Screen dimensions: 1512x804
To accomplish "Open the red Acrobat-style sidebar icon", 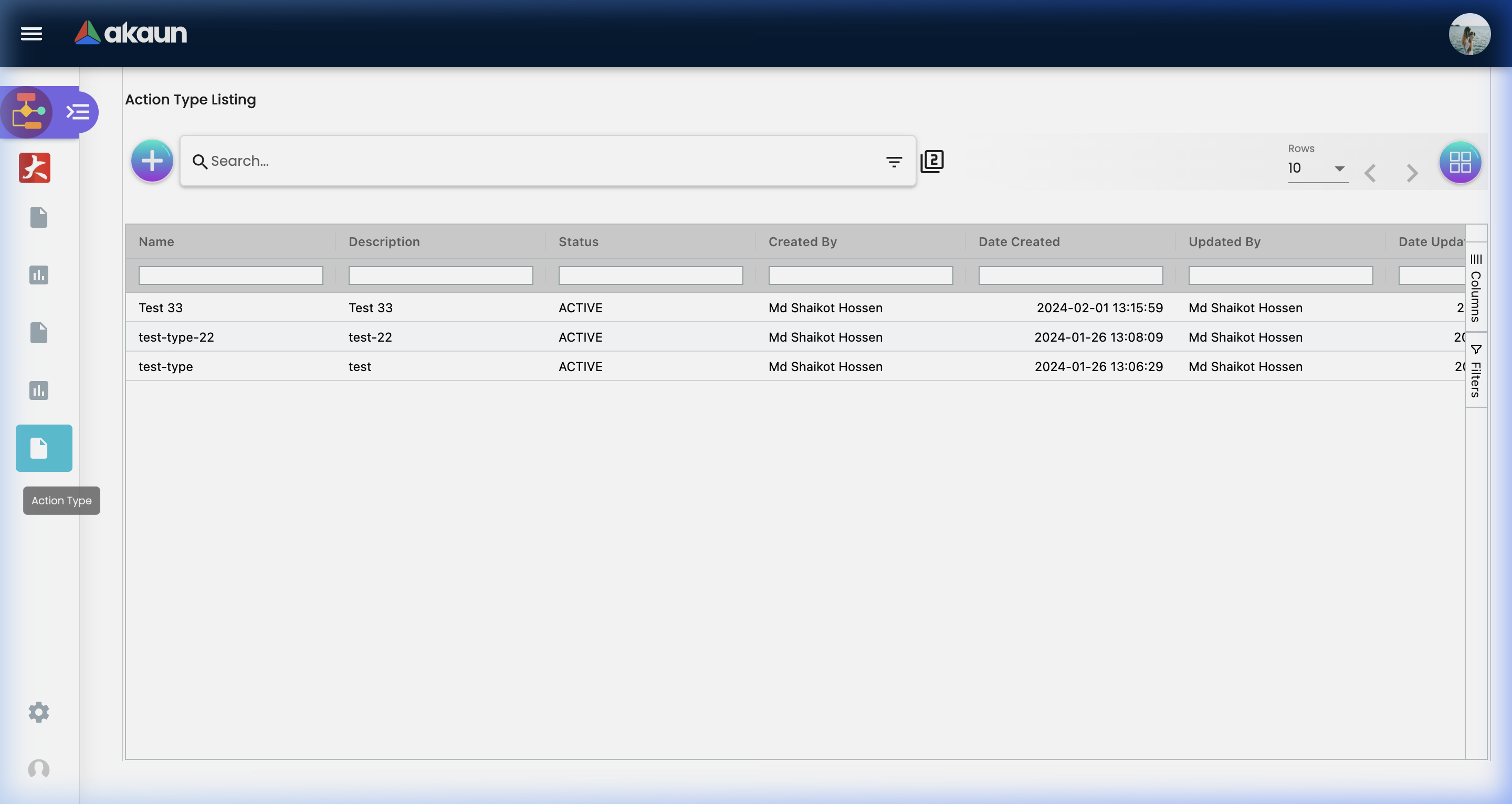I will click(35, 168).
